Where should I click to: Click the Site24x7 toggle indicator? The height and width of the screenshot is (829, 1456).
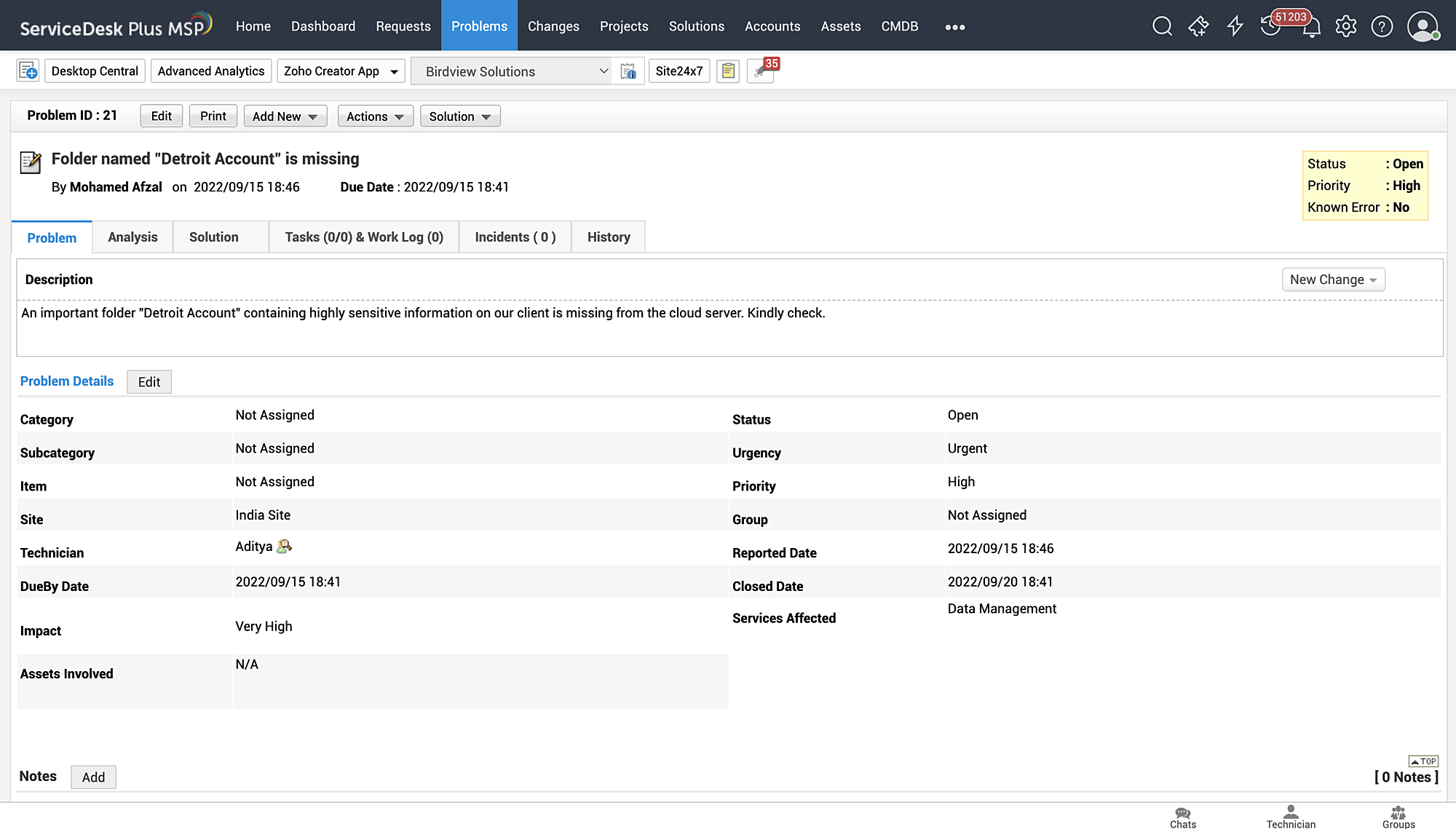coord(679,71)
